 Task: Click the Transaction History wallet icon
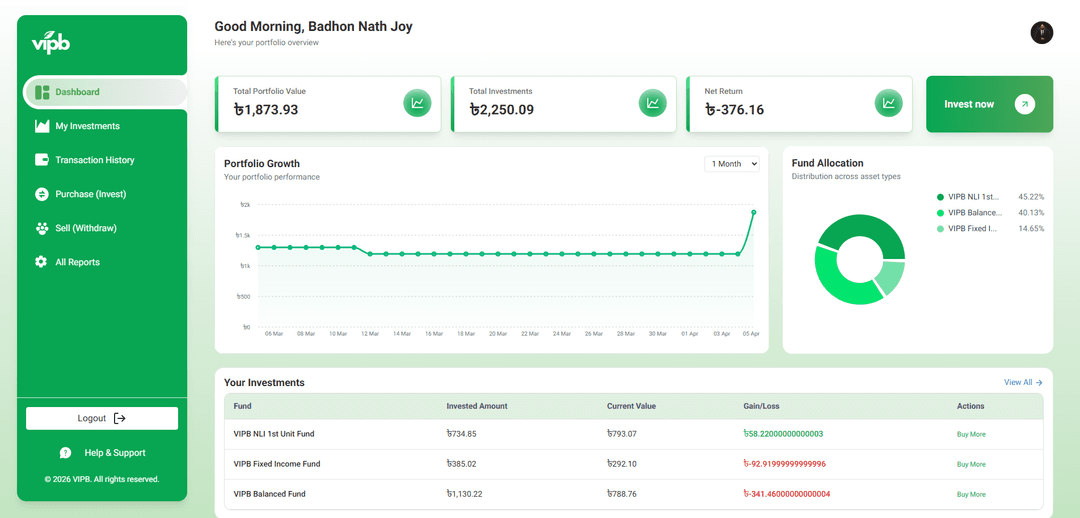pos(42,160)
